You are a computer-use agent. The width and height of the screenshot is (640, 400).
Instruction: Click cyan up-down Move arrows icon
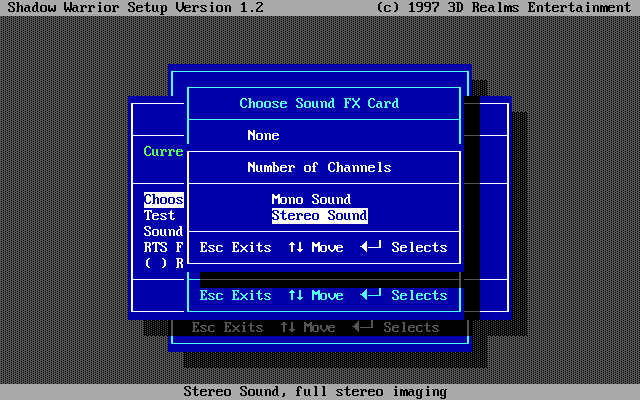296,295
